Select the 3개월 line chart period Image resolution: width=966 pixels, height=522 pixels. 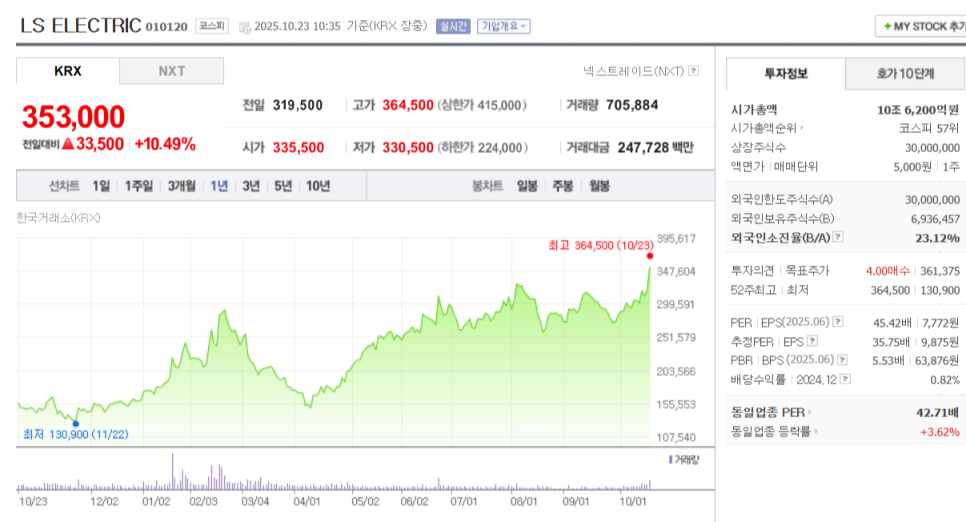182,186
